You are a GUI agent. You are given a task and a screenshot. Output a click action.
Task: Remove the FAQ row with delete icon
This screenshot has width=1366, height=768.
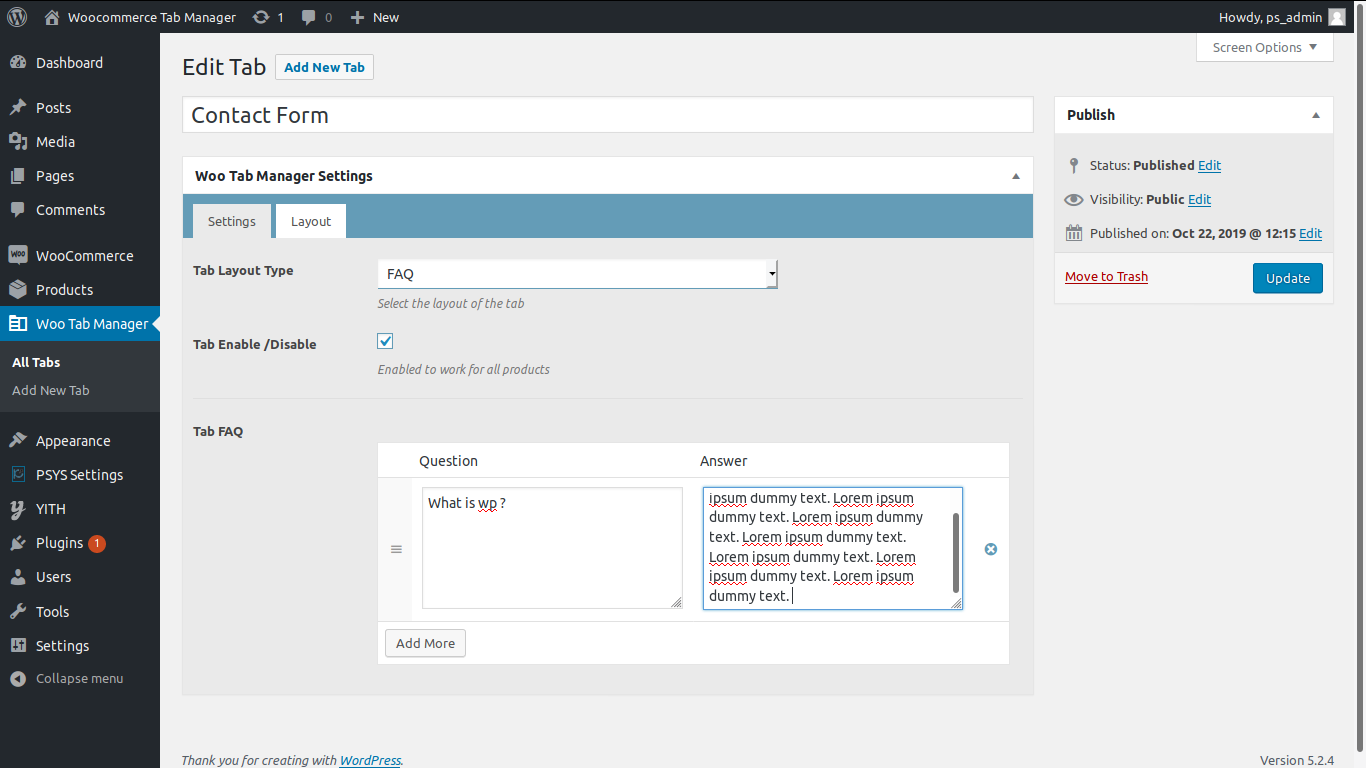tap(991, 549)
